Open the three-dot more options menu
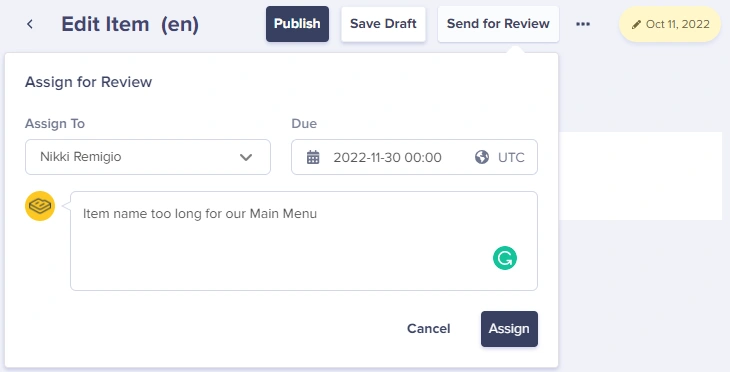This screenshot has width=730, height=372. point(583,24)
